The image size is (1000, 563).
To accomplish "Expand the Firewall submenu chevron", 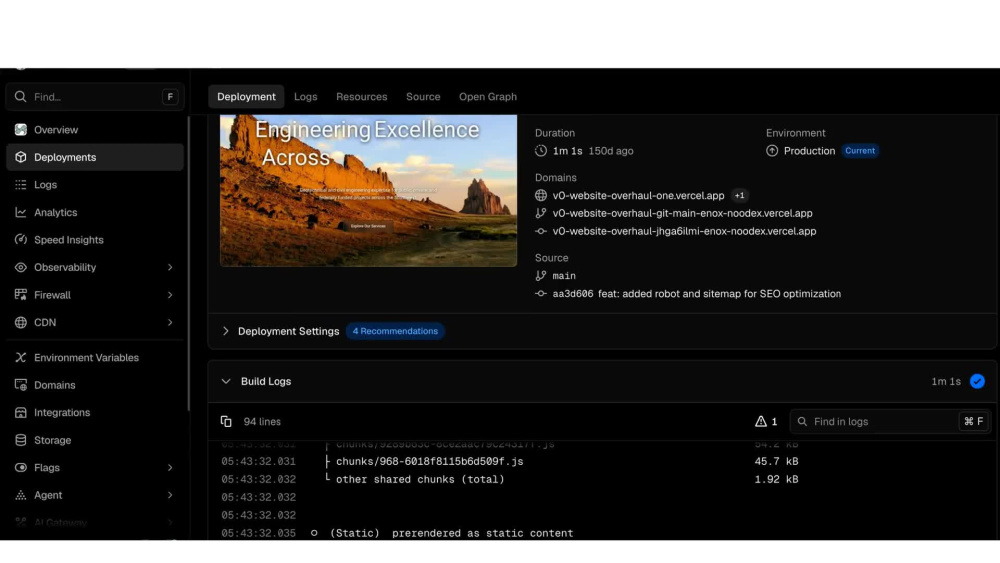I will coord(170,295).
